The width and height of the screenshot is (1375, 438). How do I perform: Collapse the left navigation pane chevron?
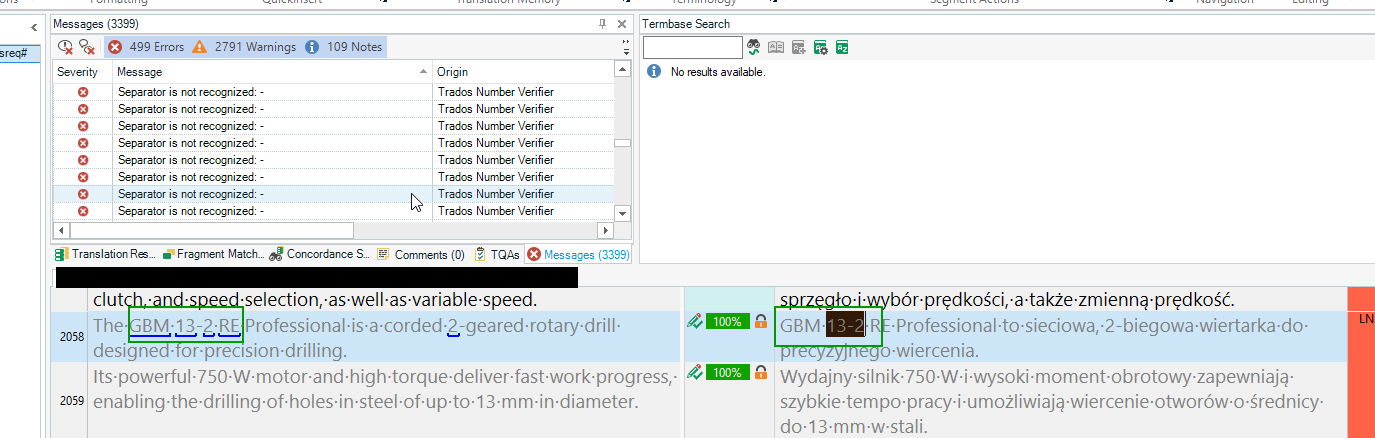coord(35,27)
